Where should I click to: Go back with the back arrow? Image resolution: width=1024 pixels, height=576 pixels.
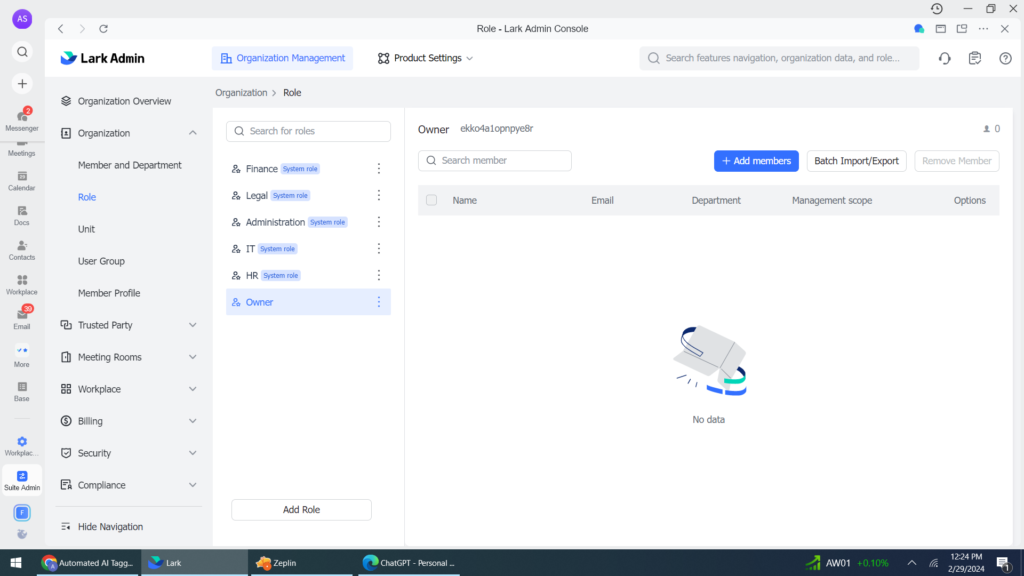61,29
